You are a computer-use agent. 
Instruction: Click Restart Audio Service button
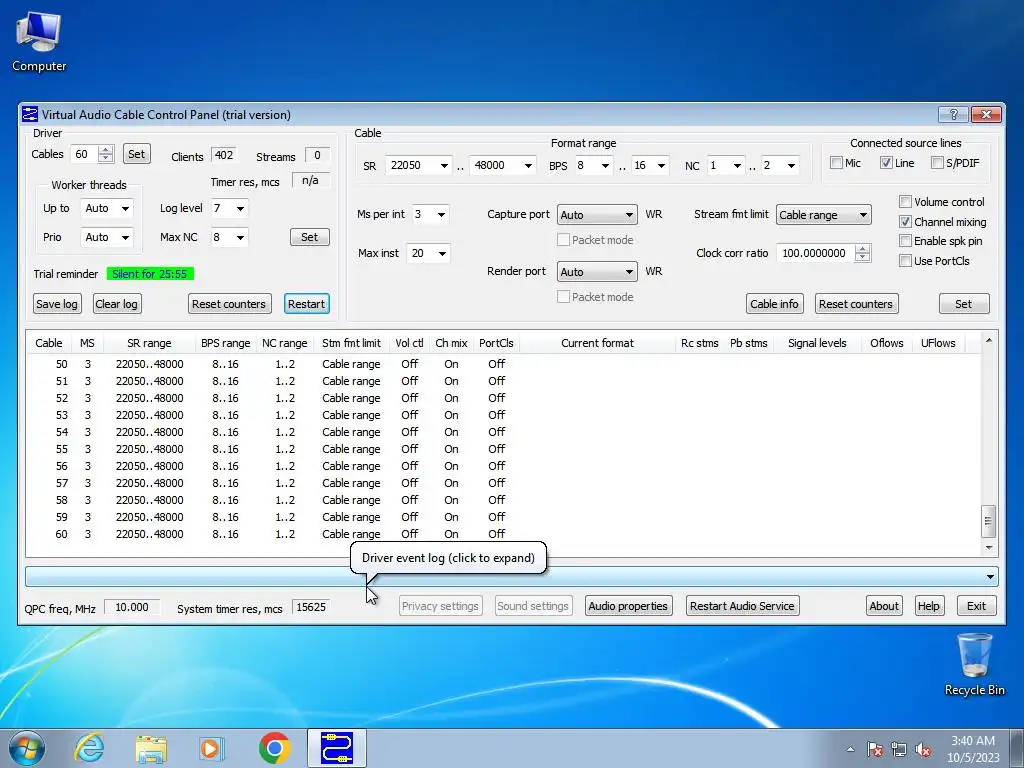(742, 606)
